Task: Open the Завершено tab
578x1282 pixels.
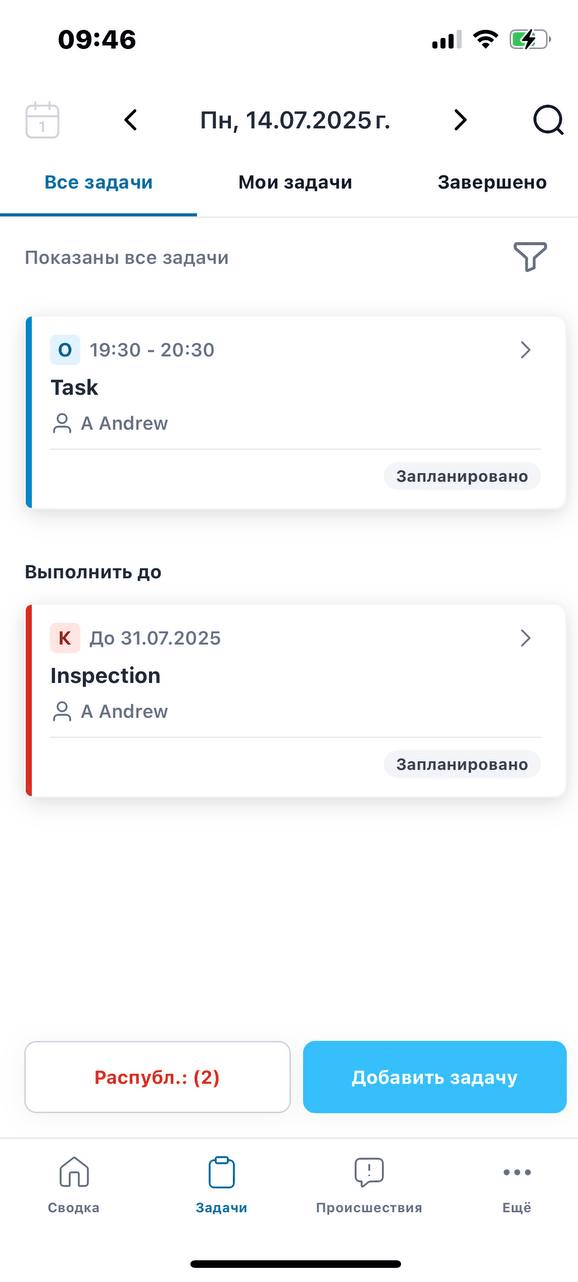Action: 490,182
